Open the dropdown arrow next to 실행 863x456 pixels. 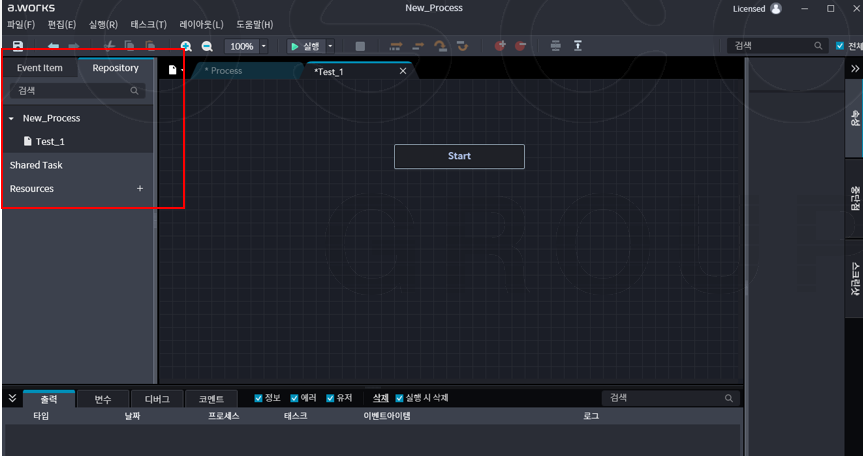330,46
